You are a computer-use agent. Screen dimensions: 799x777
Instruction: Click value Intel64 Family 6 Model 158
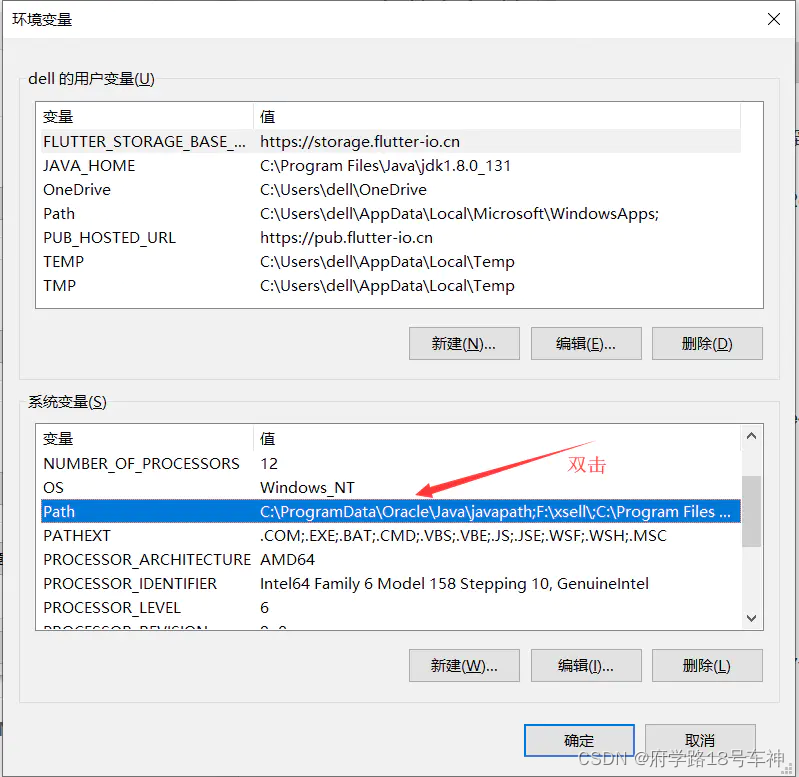[x=454, y=583]
